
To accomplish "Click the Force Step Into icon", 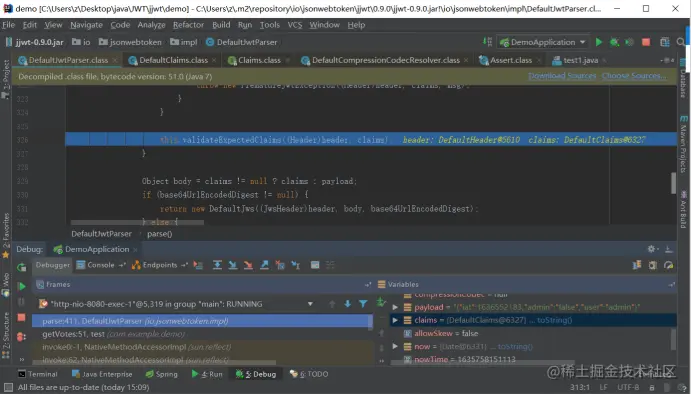I will [x=249, y=265].
